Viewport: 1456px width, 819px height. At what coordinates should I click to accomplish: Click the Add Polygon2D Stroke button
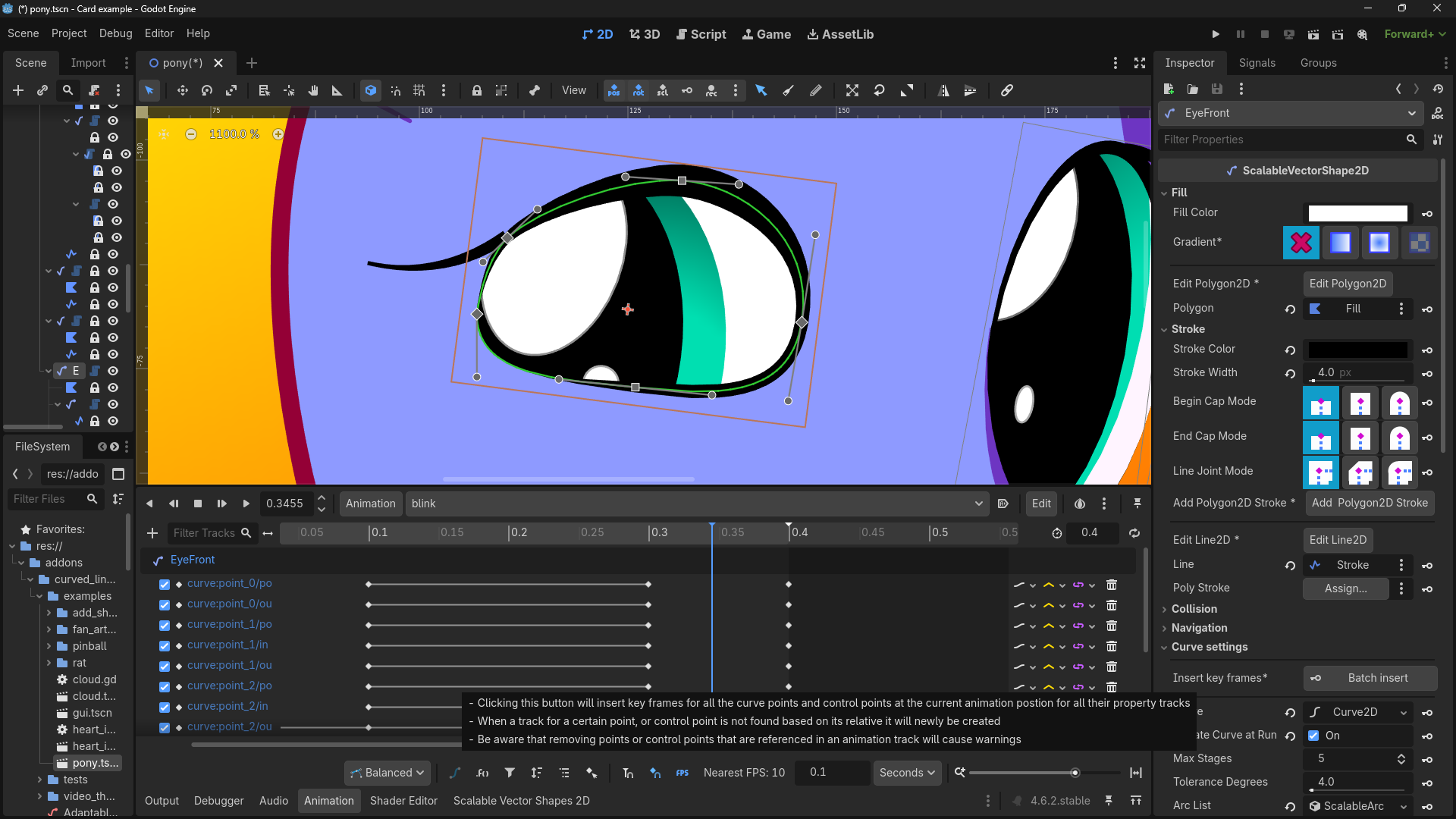(x=1370, y=503)
